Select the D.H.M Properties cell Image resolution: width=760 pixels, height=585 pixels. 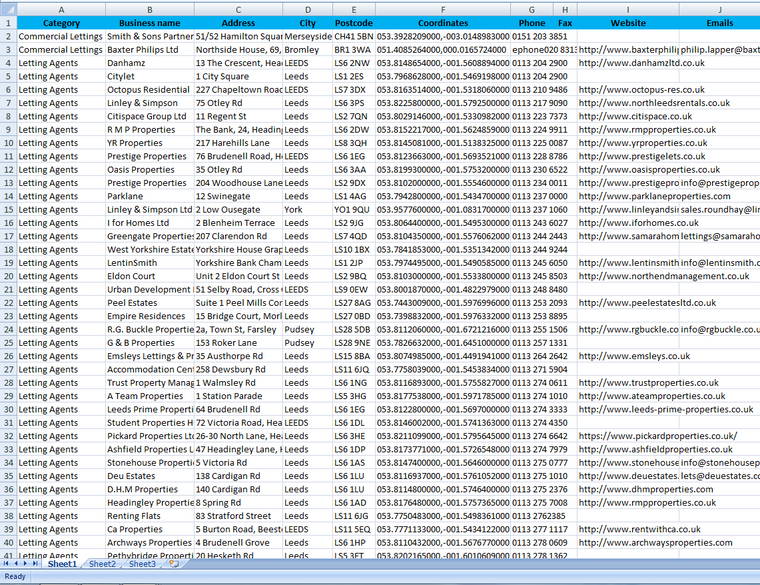(x=150, y=490)
